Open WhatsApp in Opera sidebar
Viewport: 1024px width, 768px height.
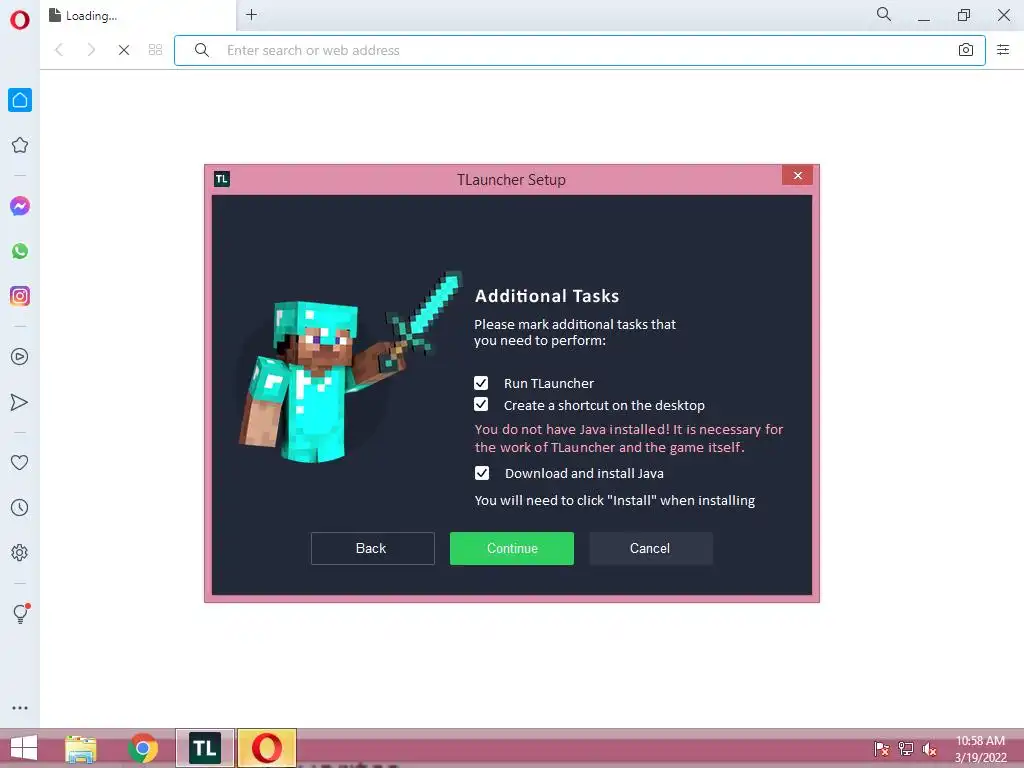click(x=20, y=251)
